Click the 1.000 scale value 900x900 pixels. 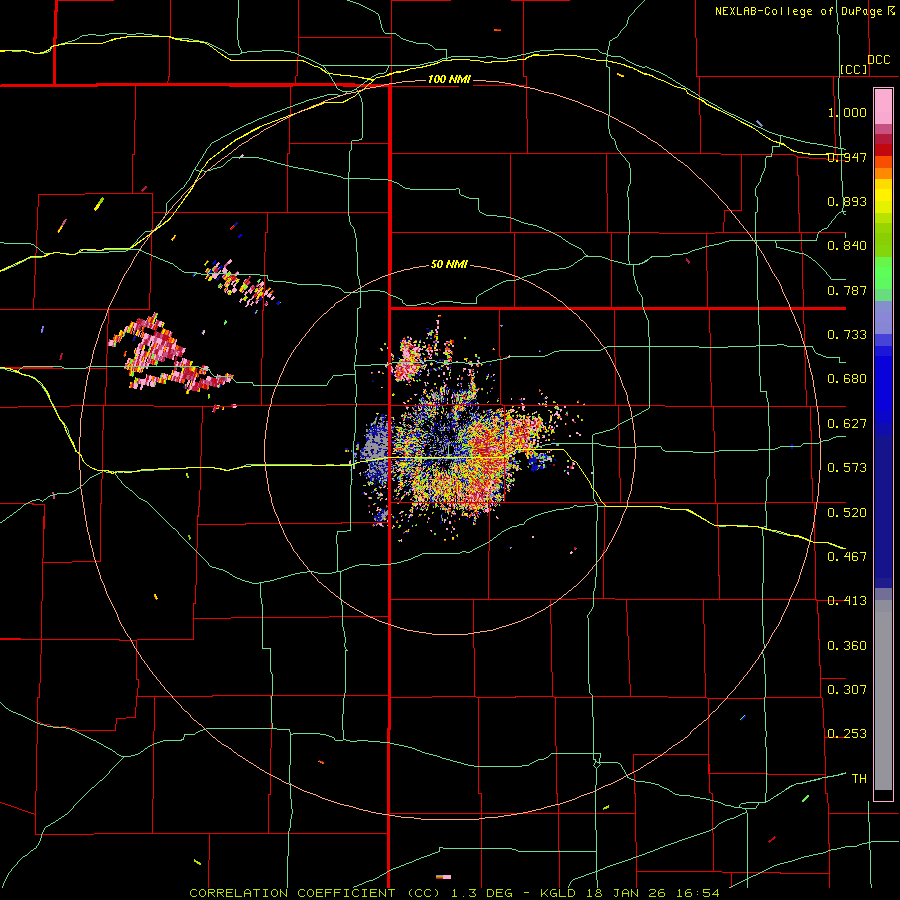tap(847, 112)
